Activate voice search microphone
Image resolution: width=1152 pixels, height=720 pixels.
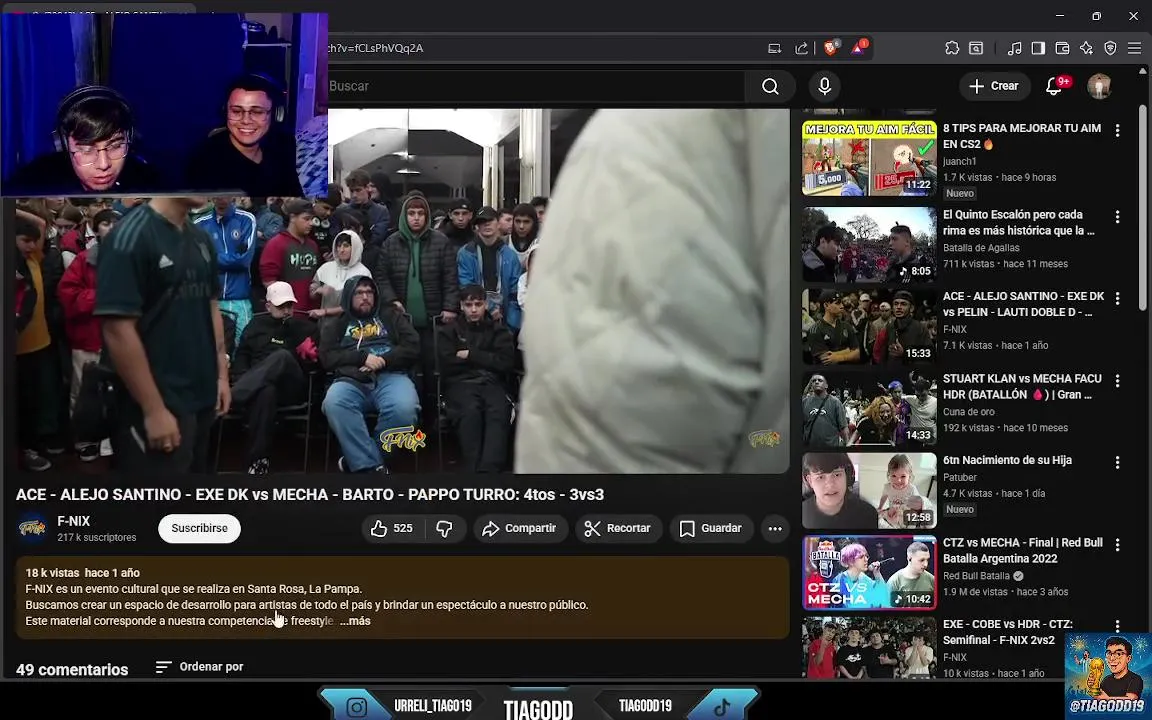click(824, 86)
